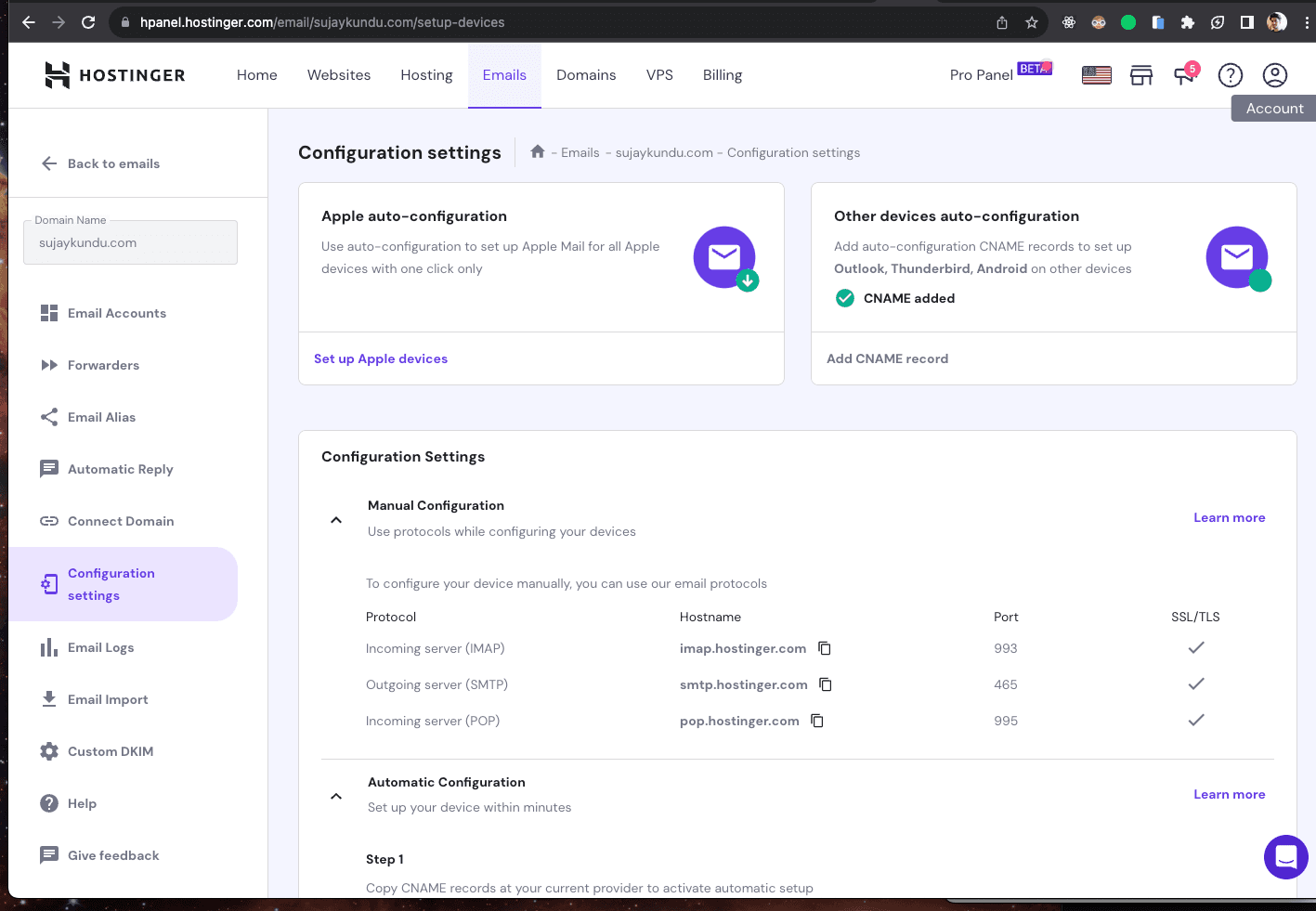Open notifications megaphone icon

click(x=1185, y=75)
